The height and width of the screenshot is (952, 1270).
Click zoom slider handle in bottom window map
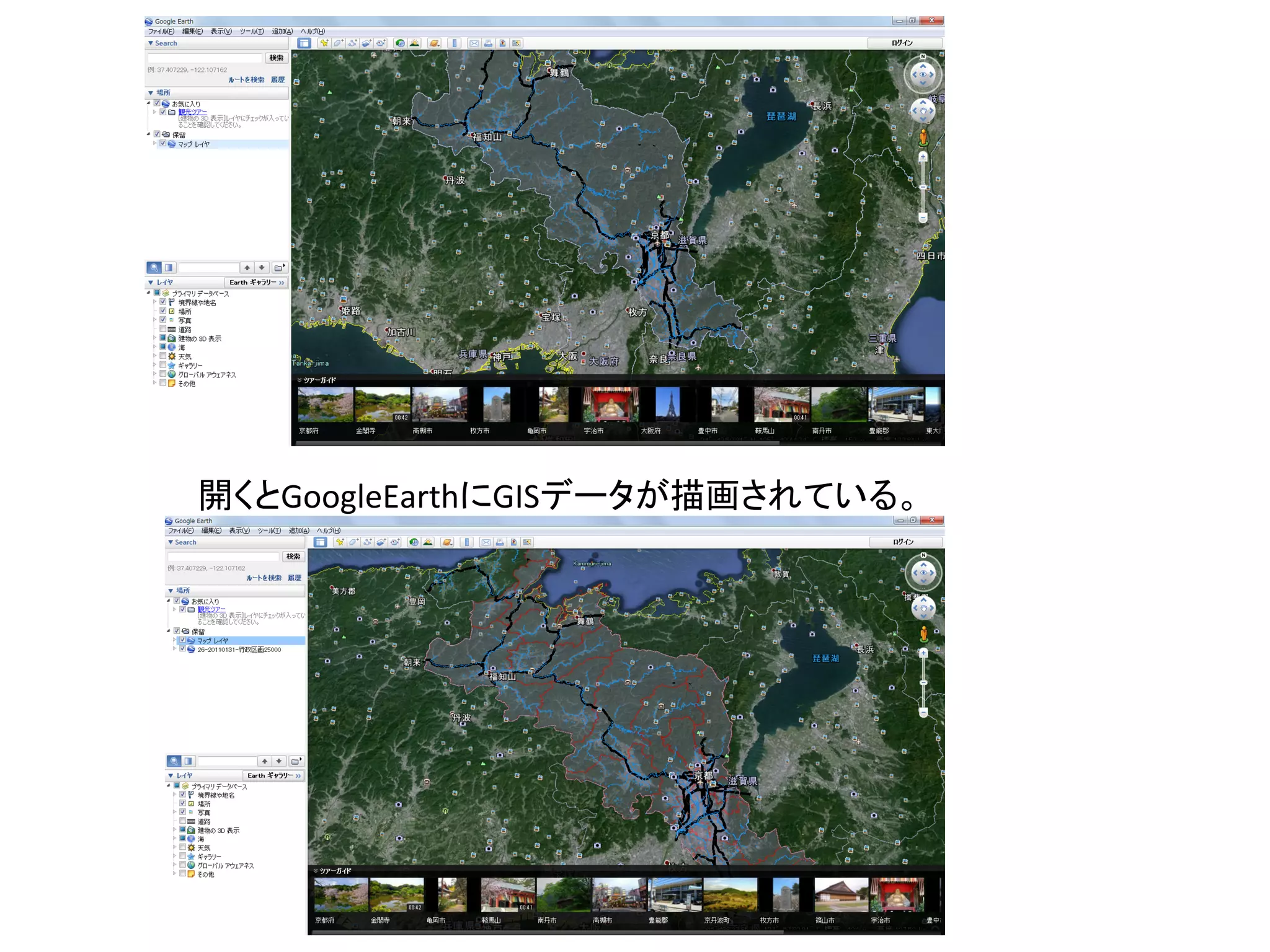923,682
